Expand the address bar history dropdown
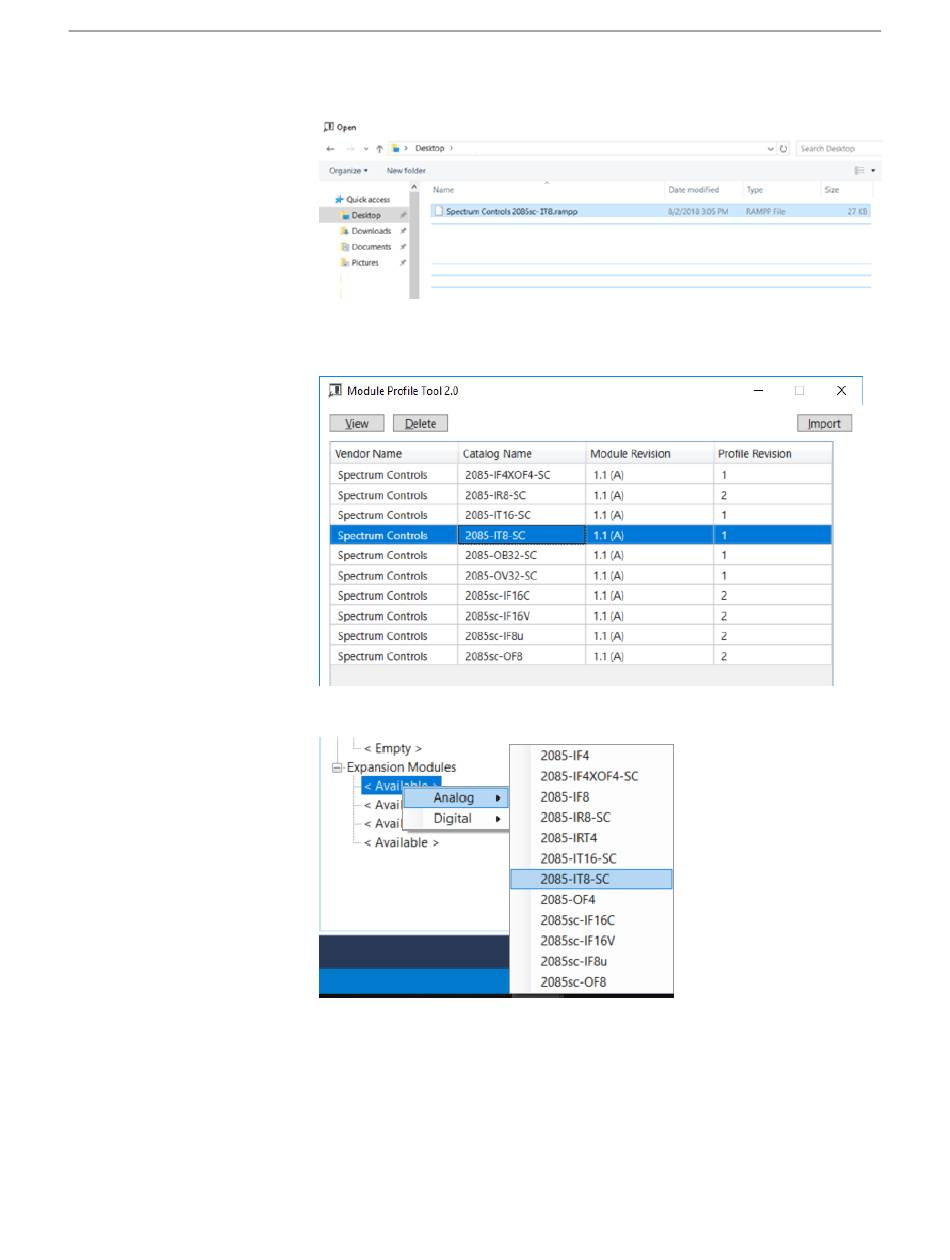The height and width of the screenshot is (1260, 950). (x=770, y=149)
